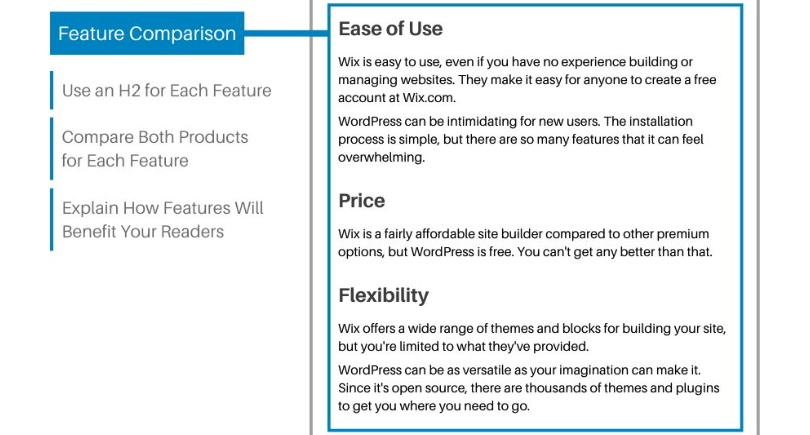Click the Ease of Use heading

click(391, 28)
